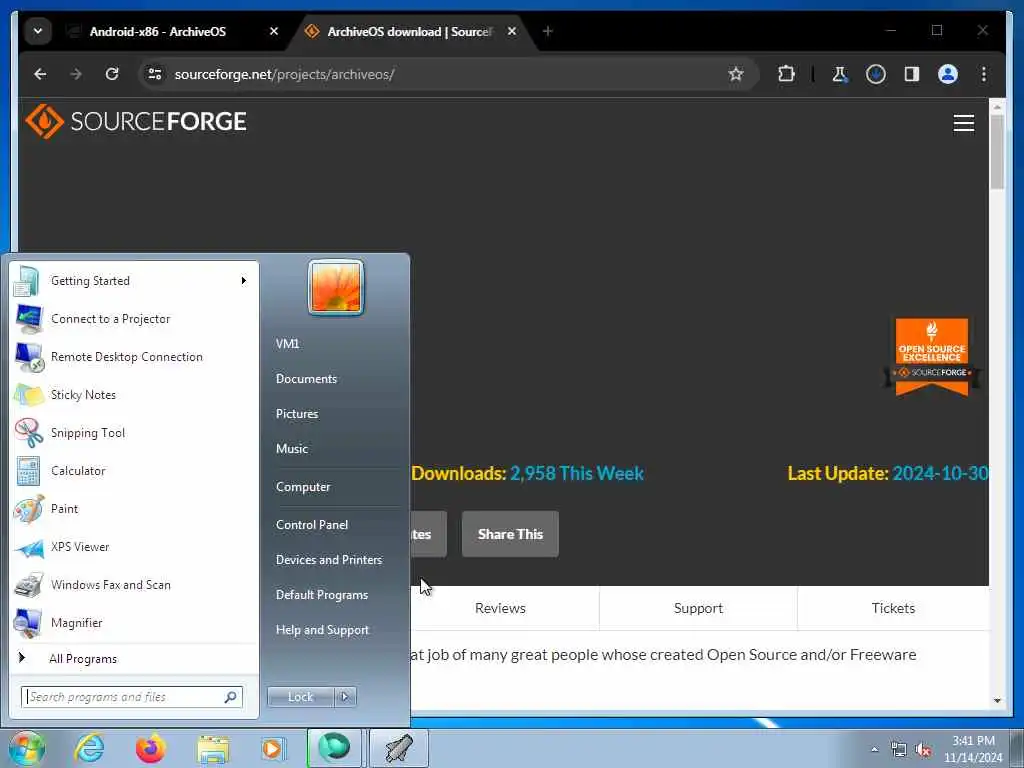Open the Support tab
This screenshot has height=768, width=1024.
pyautogui.click(x=698, y=608)
